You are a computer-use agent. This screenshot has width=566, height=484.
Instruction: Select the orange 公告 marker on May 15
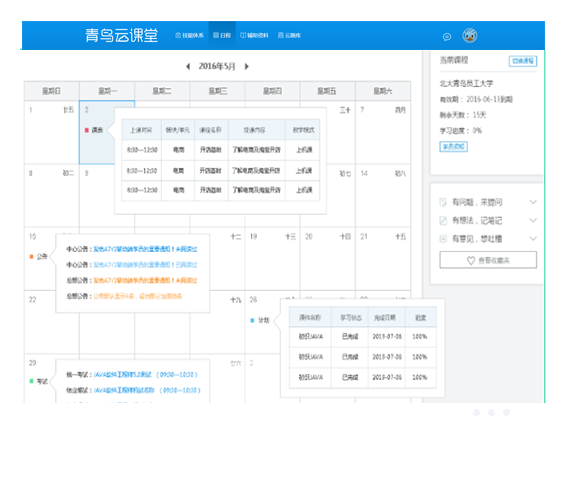coord(39,256)
